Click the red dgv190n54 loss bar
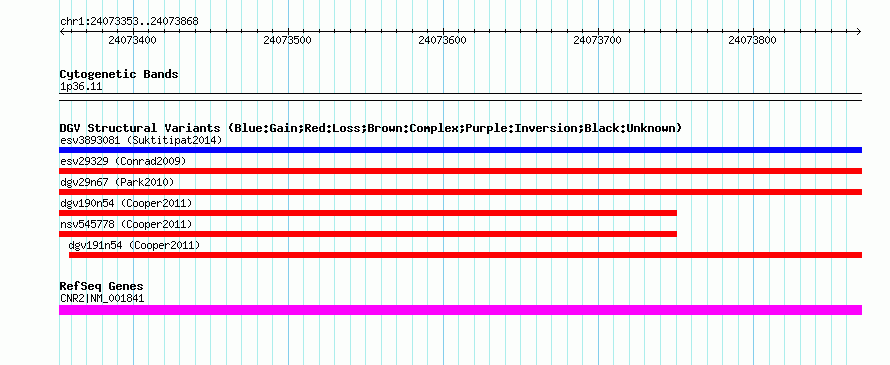Viewport: 890px width, 365px height. click(368, 213)
